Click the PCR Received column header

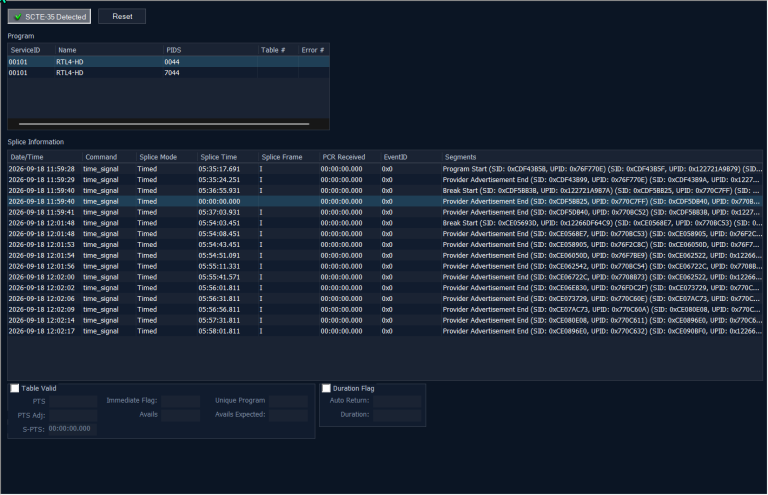[349, 157]
